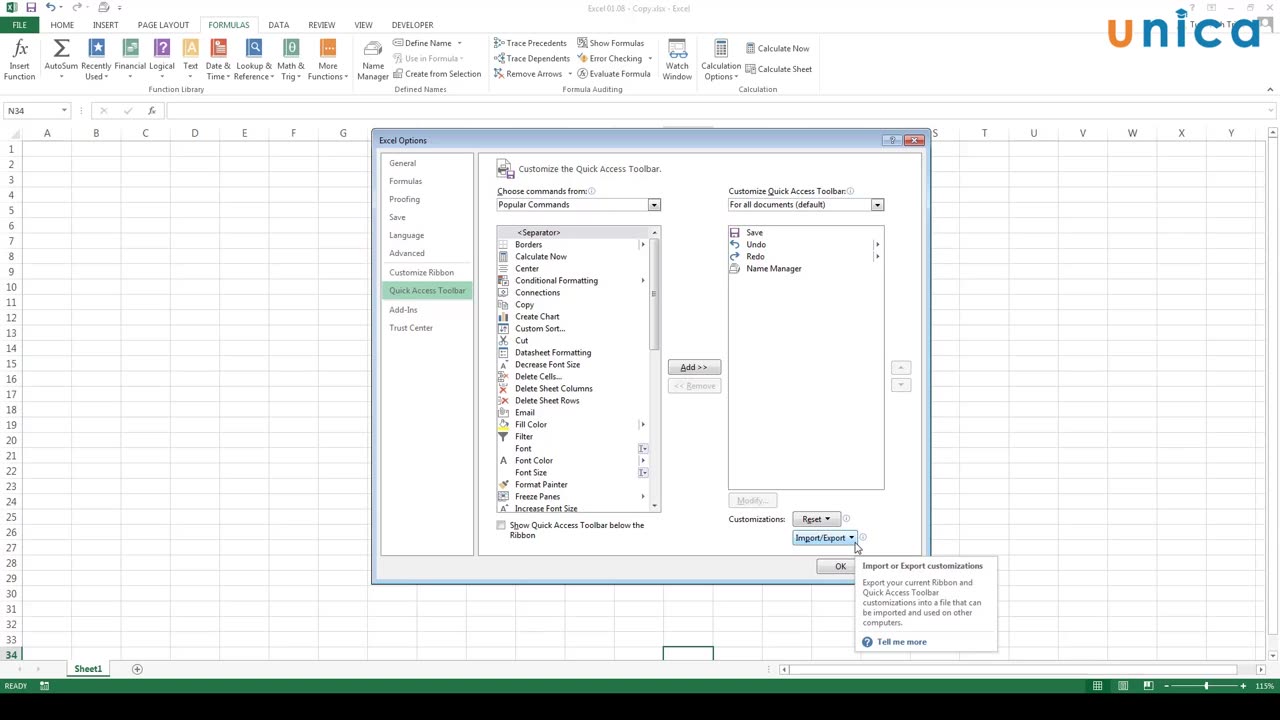
Task: Open the FILE tab
Action: pos(19,25)
